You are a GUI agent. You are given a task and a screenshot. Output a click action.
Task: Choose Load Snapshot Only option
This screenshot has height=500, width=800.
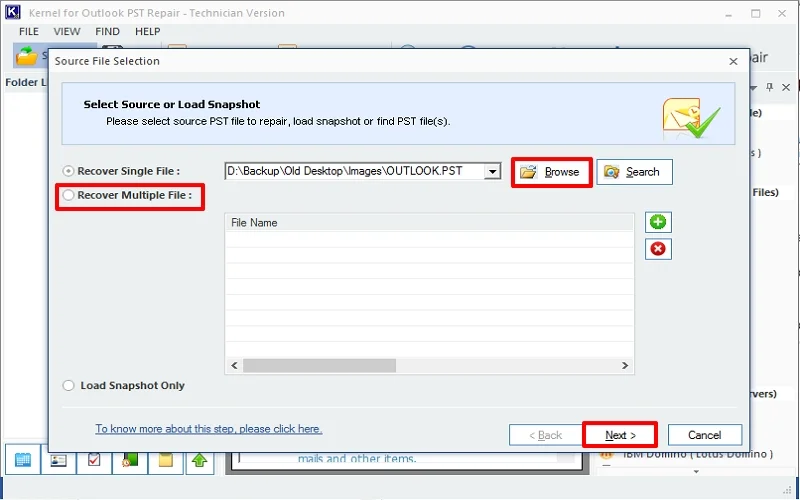[x=69, y=385]
